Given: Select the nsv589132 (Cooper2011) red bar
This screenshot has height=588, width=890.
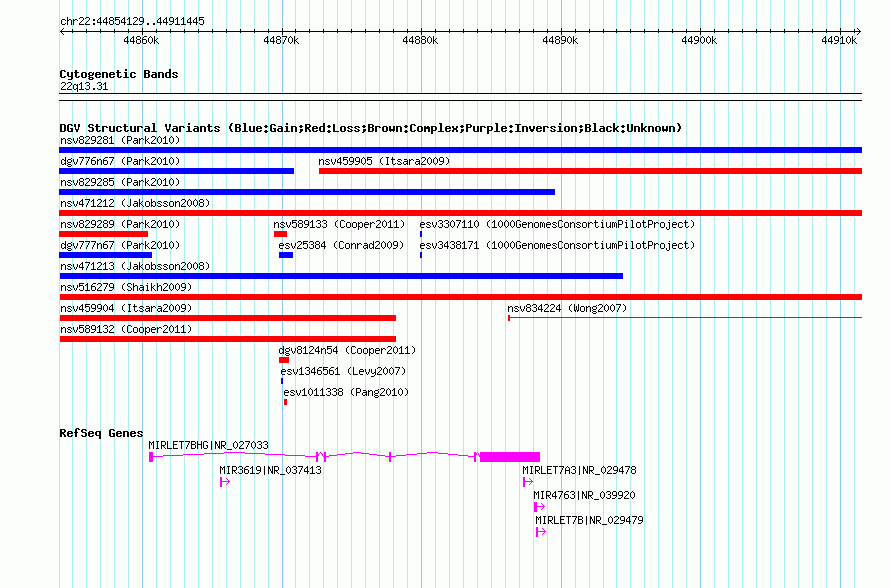Looking at the screenshot, I should point(228,339).
